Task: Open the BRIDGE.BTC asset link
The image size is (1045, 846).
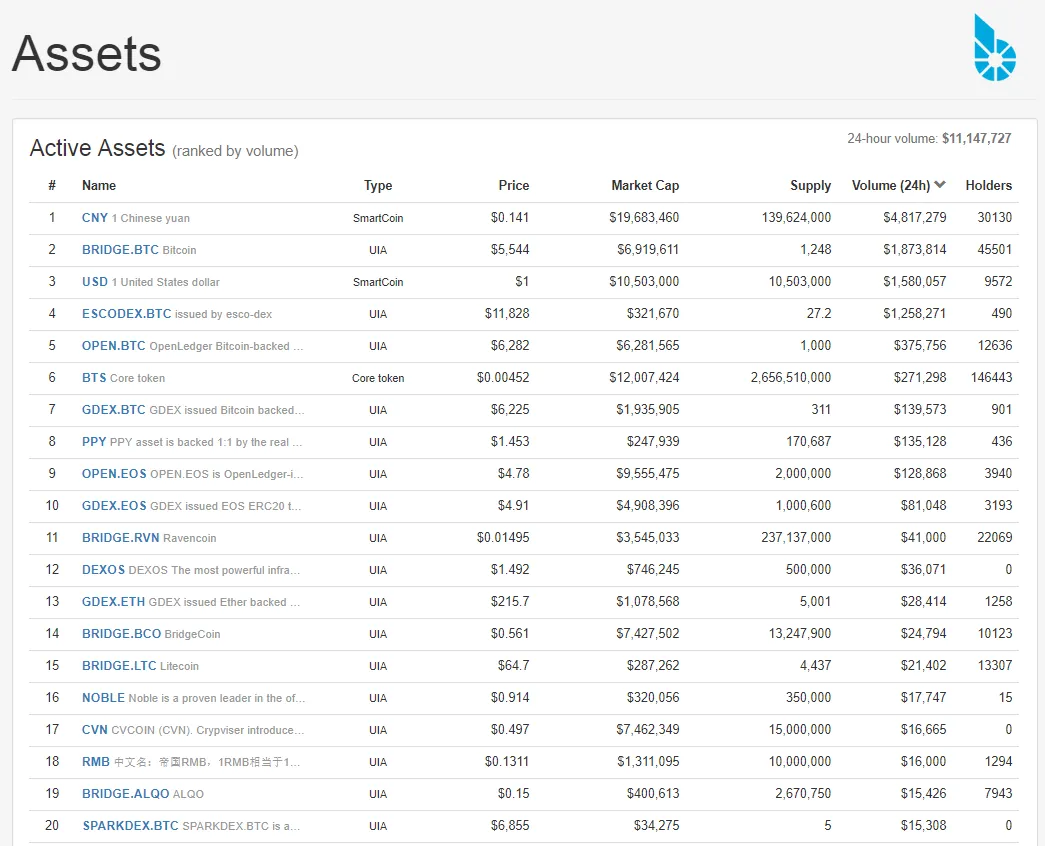Action: pos(120,249)
